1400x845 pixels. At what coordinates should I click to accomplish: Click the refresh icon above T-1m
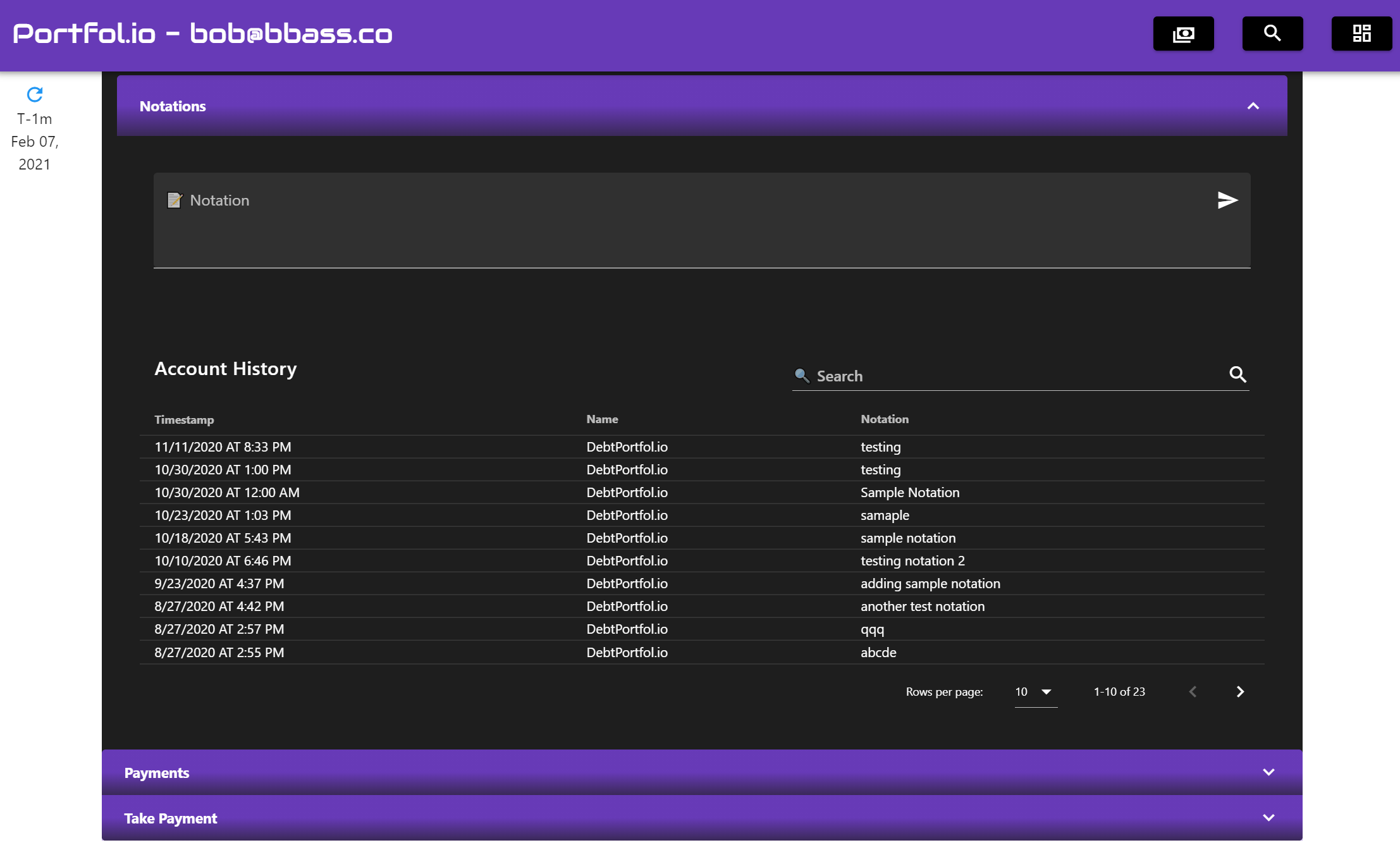(35, 95)
